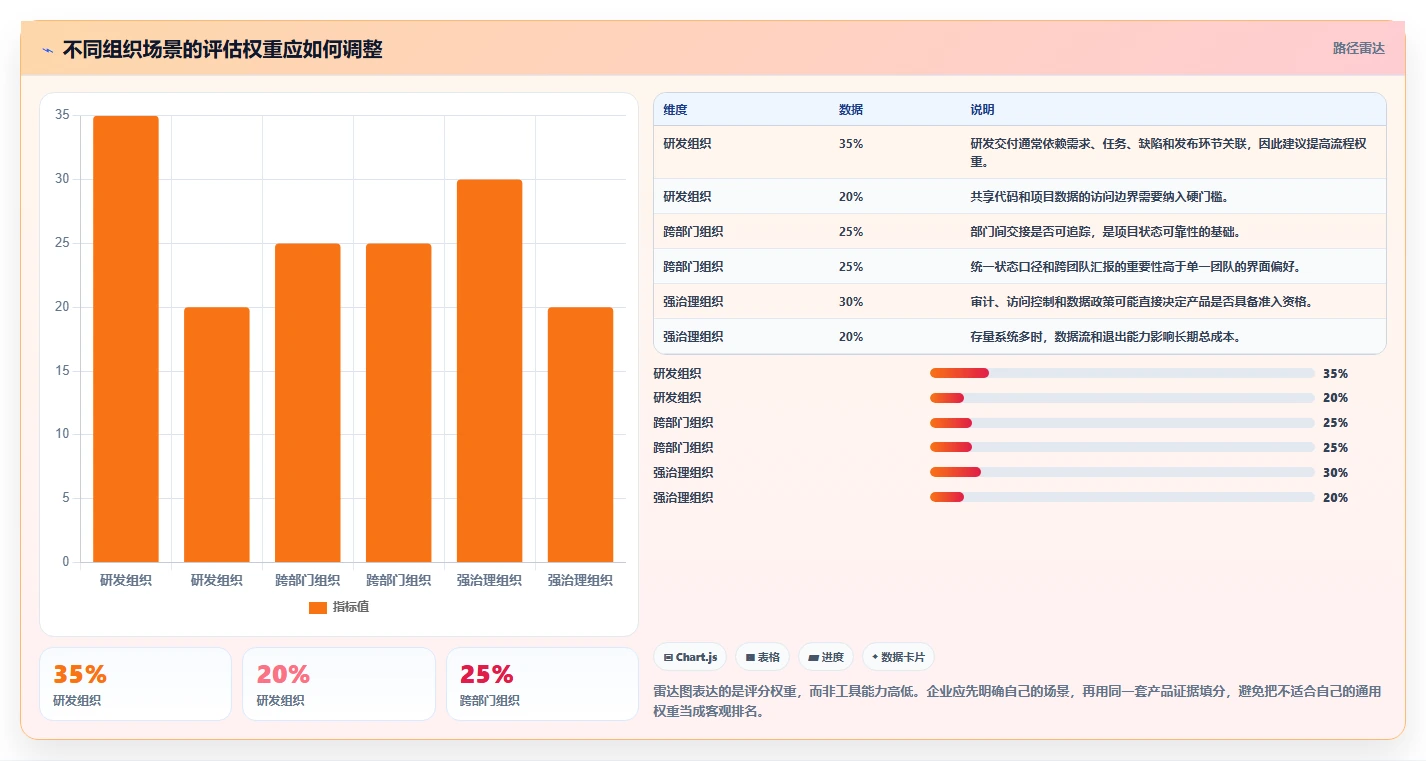The width and height of the screenshot is (1426, 761).
Task: Open the 35% 研发组织 data card
Action: (135, 684)
